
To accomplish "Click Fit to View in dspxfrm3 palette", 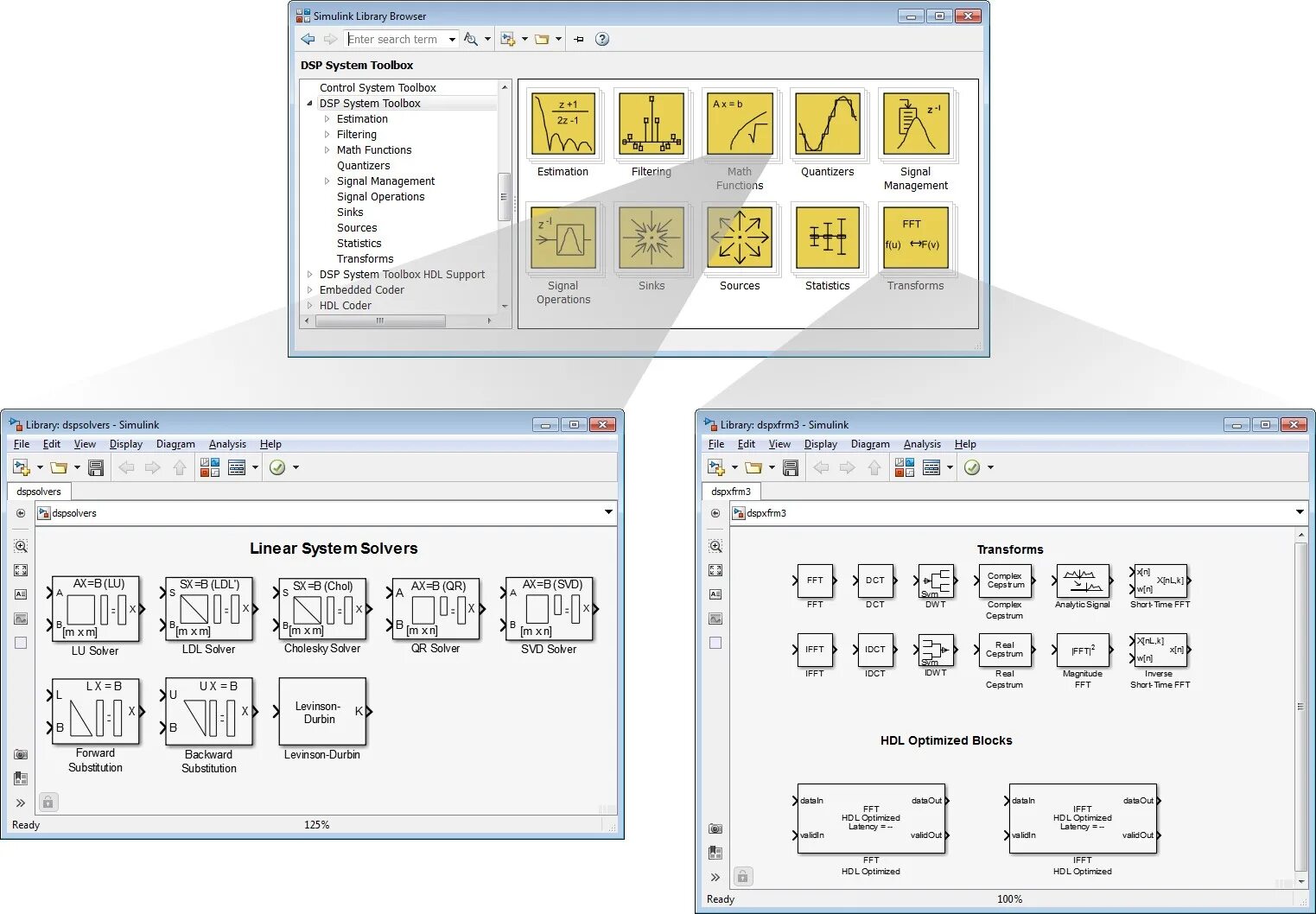I will [x=715, y=570].
